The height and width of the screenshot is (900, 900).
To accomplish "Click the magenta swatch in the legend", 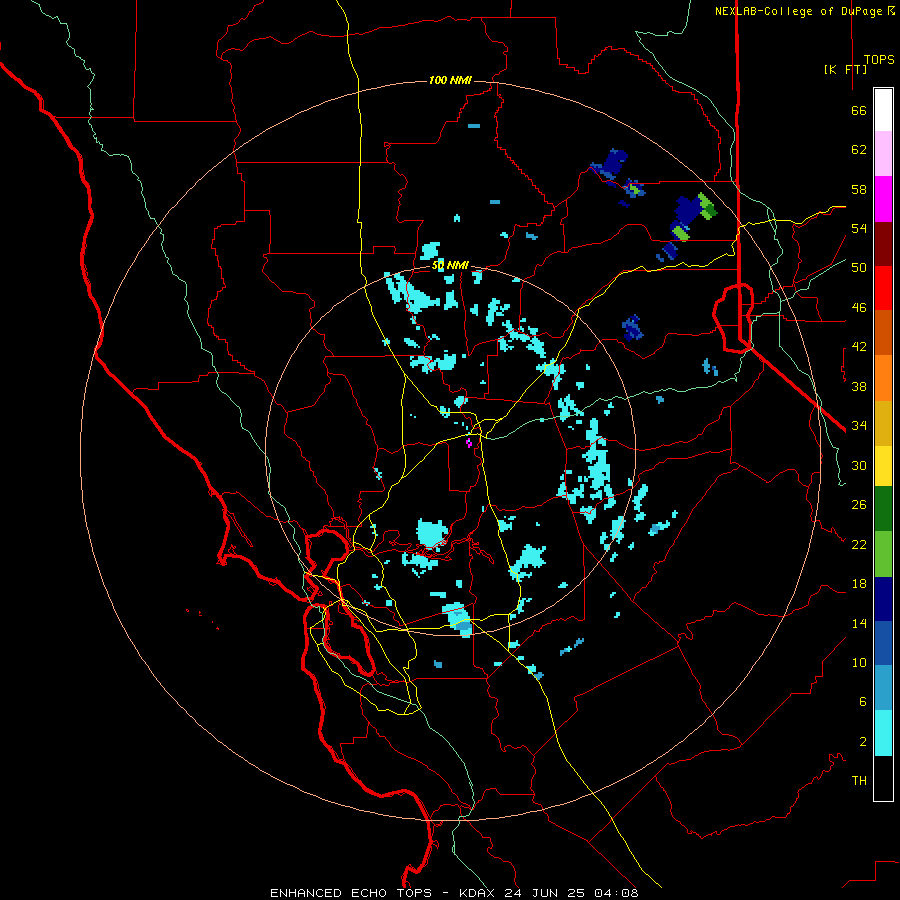I will point(883,199).
